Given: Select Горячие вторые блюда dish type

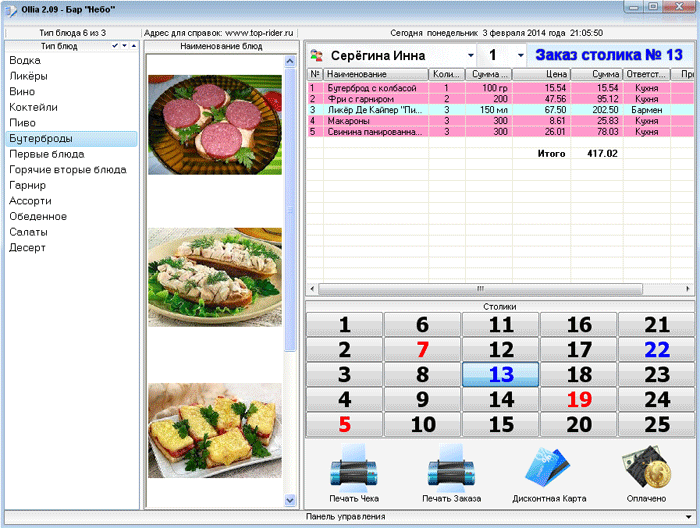Looking at the screenshot, I should [x=71, y=170].
